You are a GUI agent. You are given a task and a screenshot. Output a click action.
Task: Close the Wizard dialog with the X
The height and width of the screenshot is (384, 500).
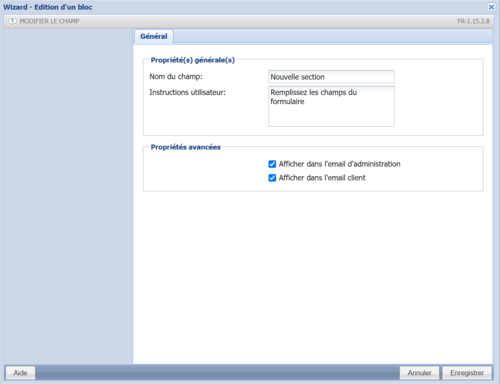click(491, 7)
